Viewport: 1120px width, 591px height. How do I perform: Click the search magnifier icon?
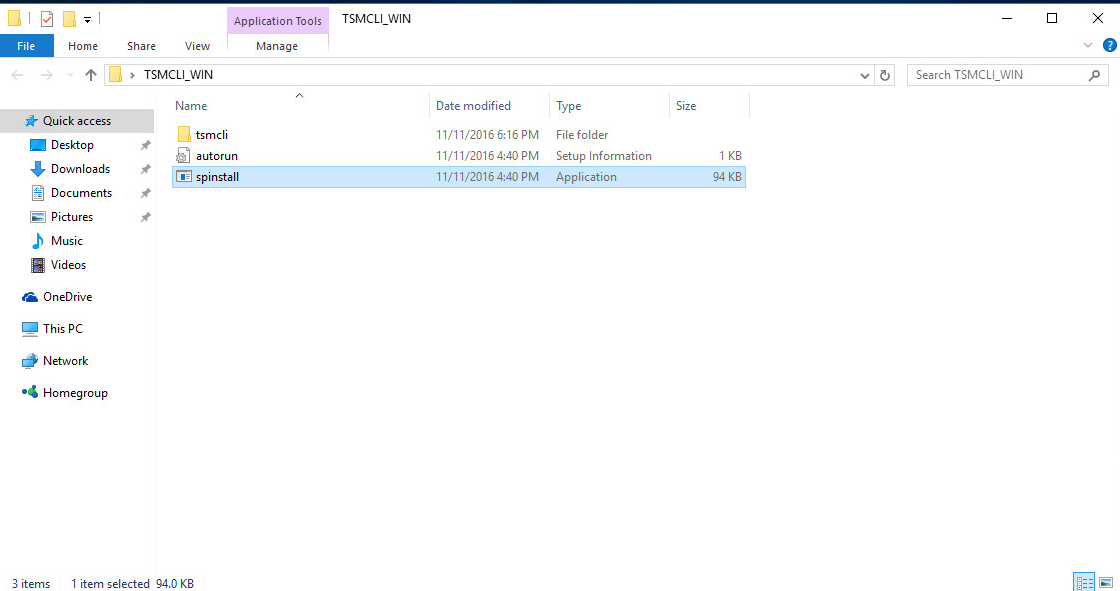point(1096,75)
